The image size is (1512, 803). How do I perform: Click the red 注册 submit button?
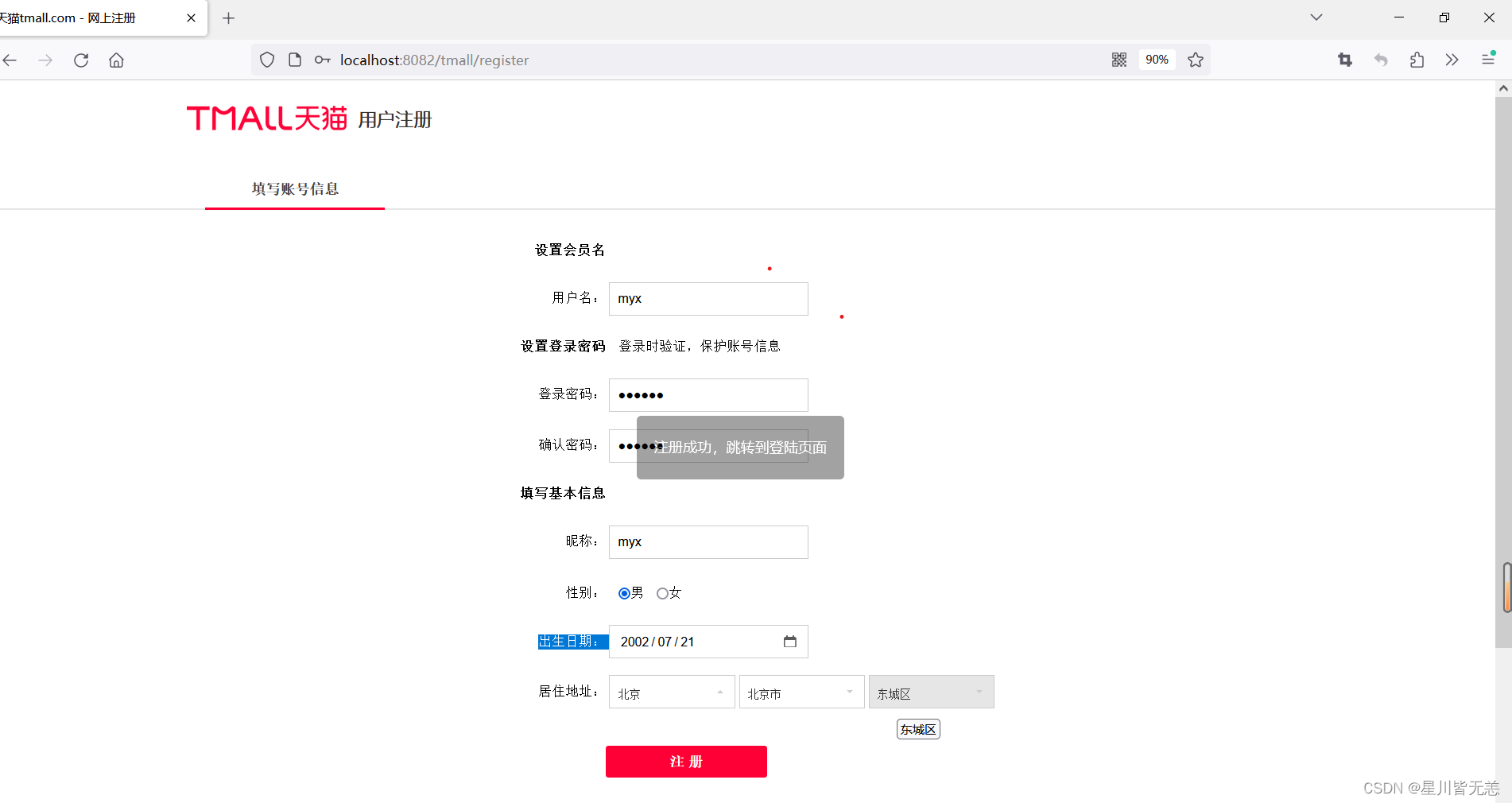[x=686, y=762]
